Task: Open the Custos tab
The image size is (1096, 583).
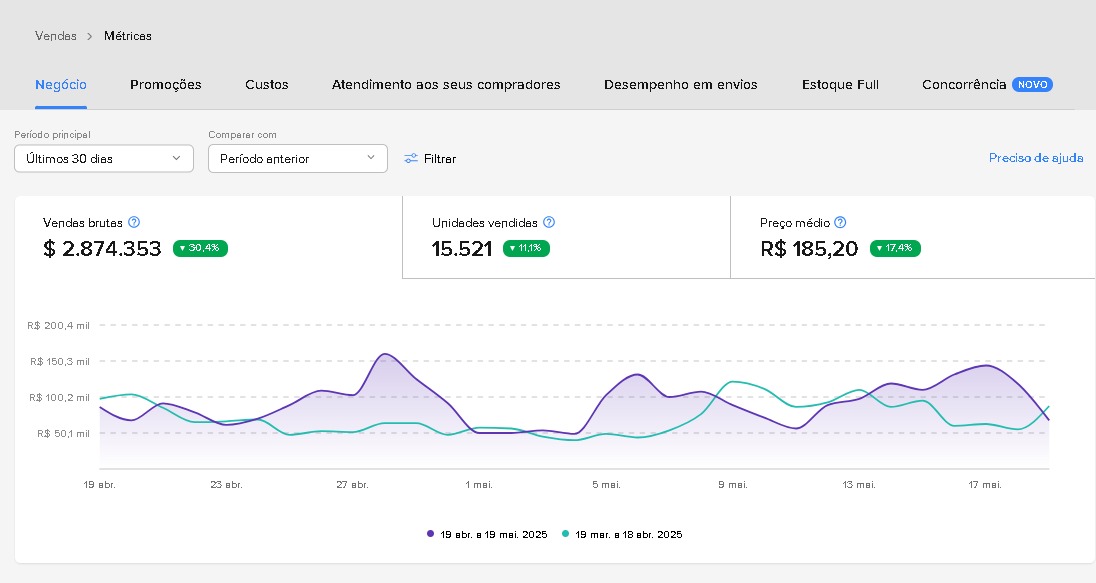Action: coord(267,85)
